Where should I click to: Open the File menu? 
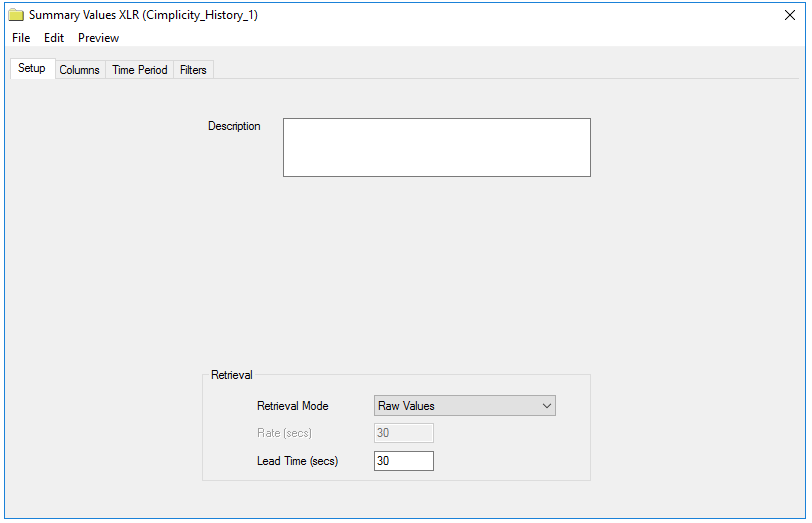[x=21, y=38]
